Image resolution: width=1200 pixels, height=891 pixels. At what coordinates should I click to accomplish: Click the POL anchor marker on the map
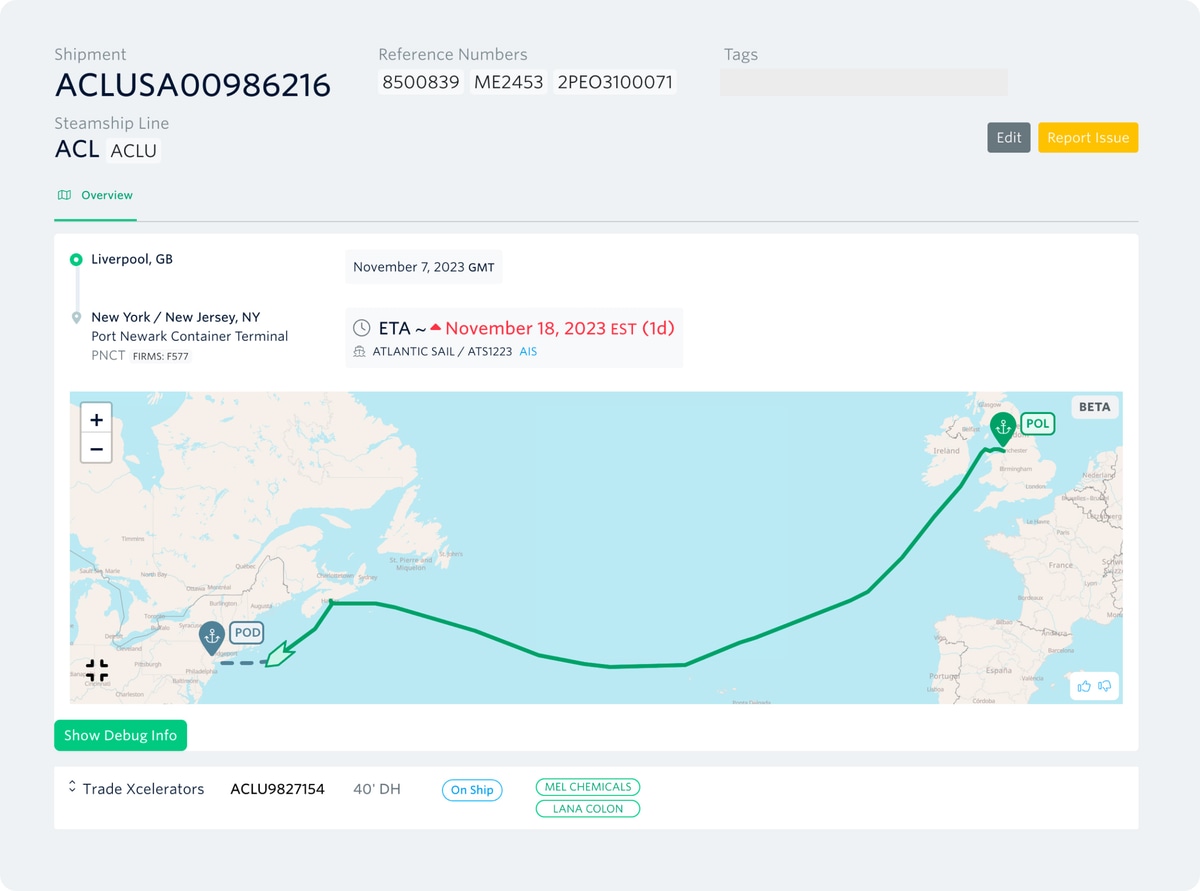(x=1003, y=424)
